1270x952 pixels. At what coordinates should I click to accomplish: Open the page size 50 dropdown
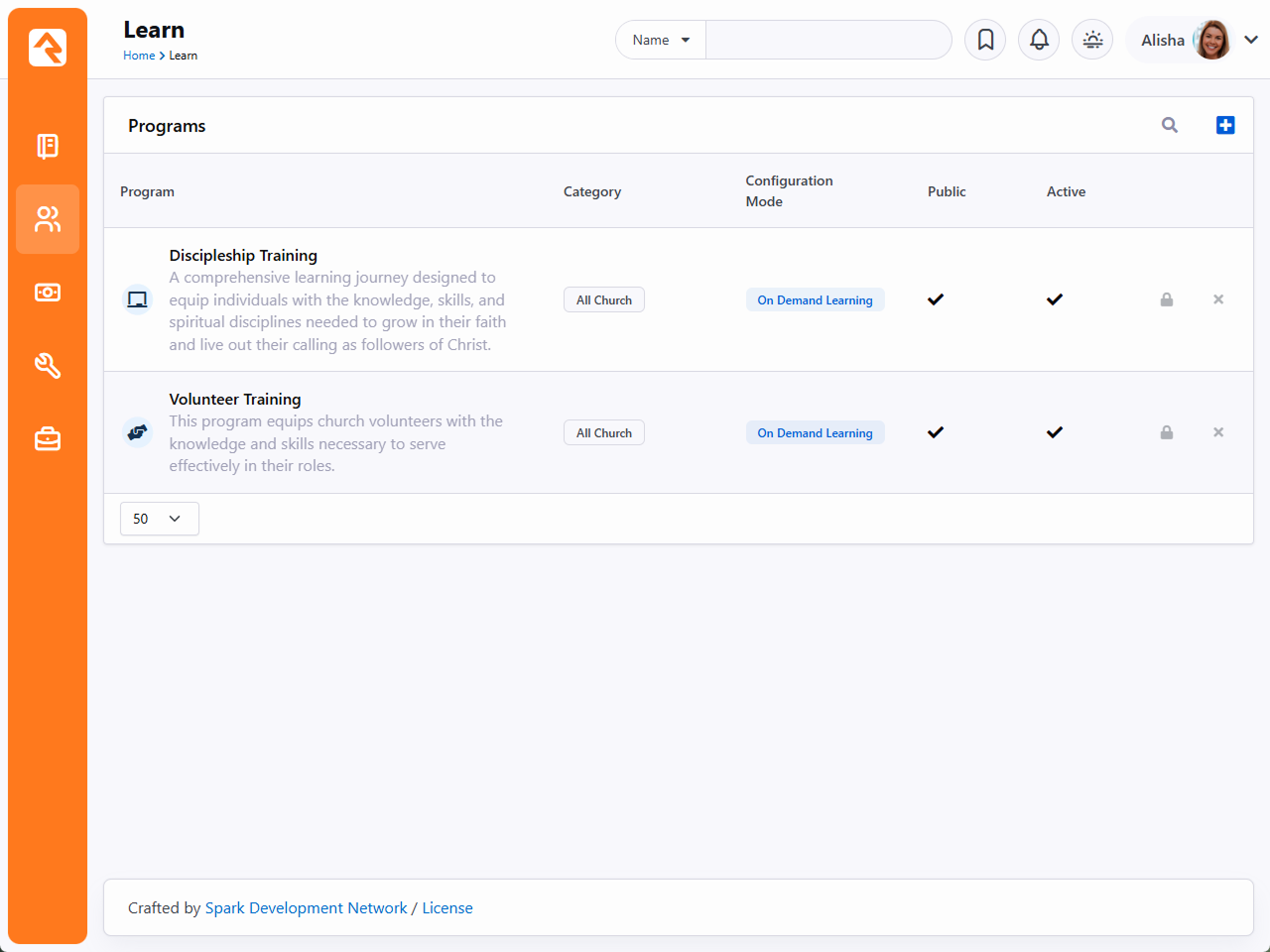pyautogui.click(x=159, y=519)
